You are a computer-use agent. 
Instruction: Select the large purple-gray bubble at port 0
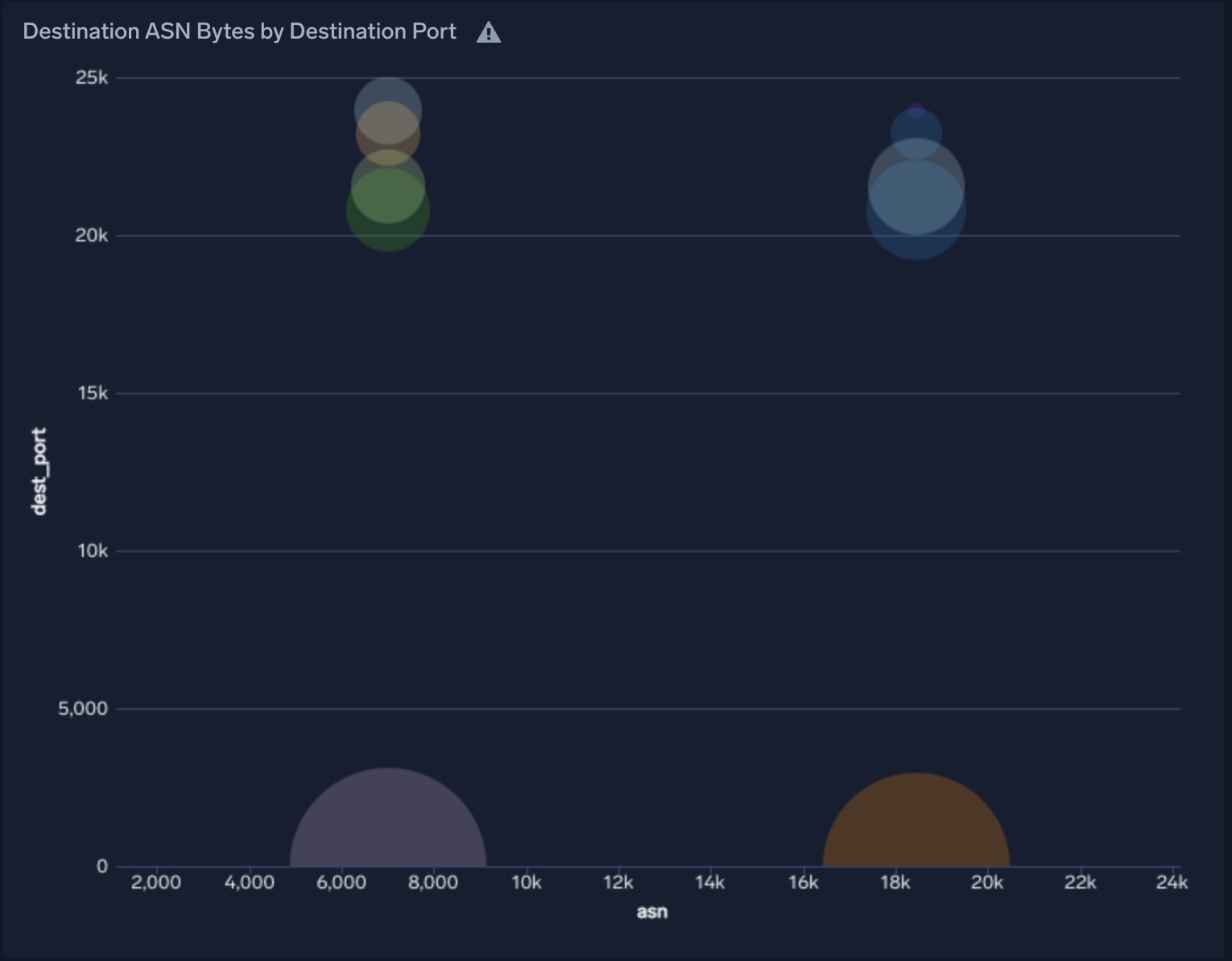pyautogui.click(x=387, y=817)
